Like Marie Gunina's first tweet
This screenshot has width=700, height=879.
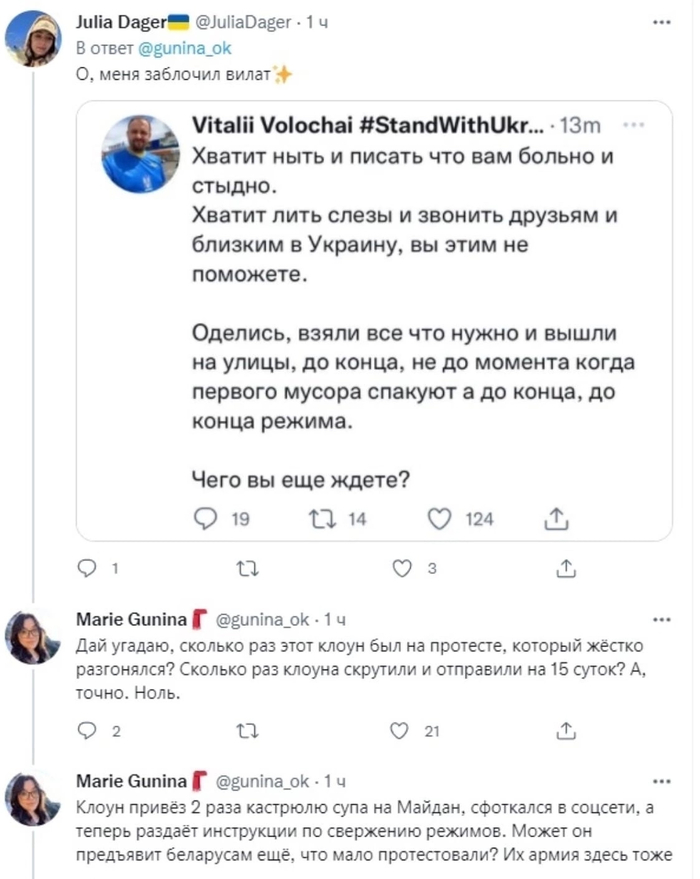coord(402,731)
